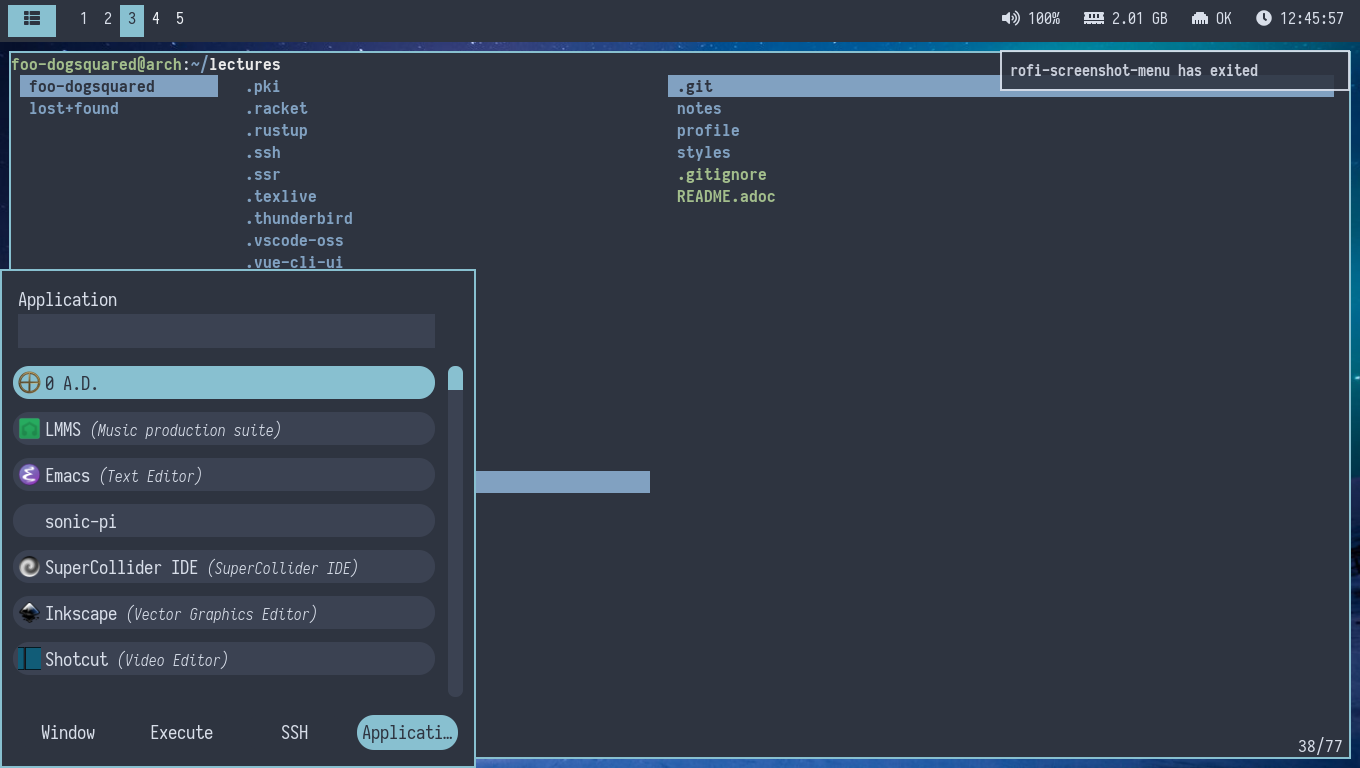Select lost+found directory

pos(74,108)
